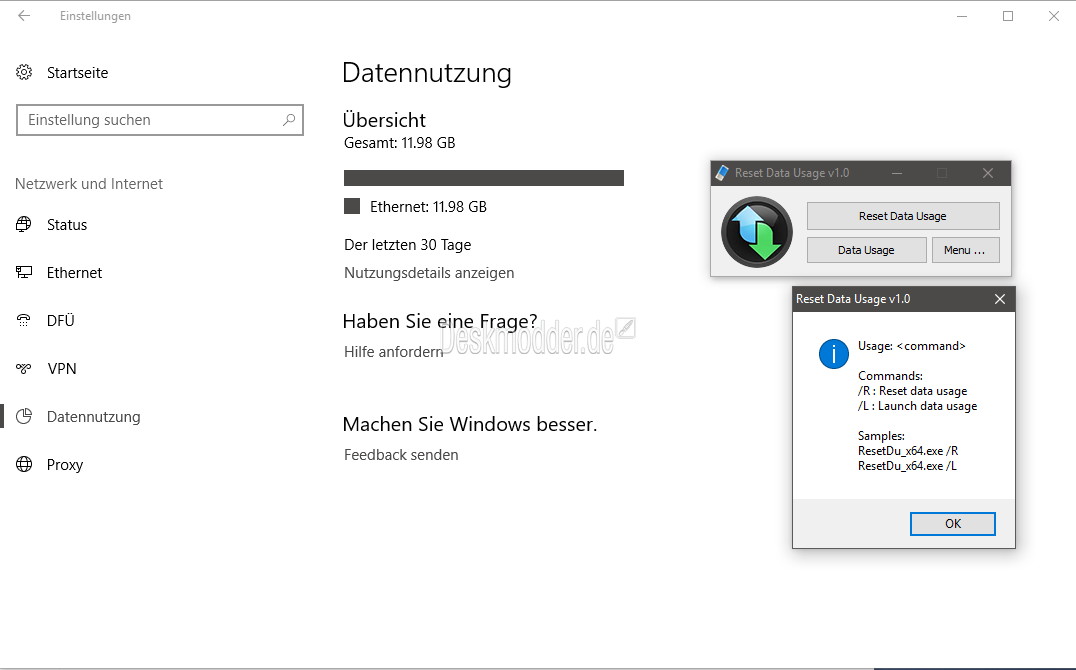Open the Status settings page
This screenshot has height=670, width=1076.
[x=67, y=224]
